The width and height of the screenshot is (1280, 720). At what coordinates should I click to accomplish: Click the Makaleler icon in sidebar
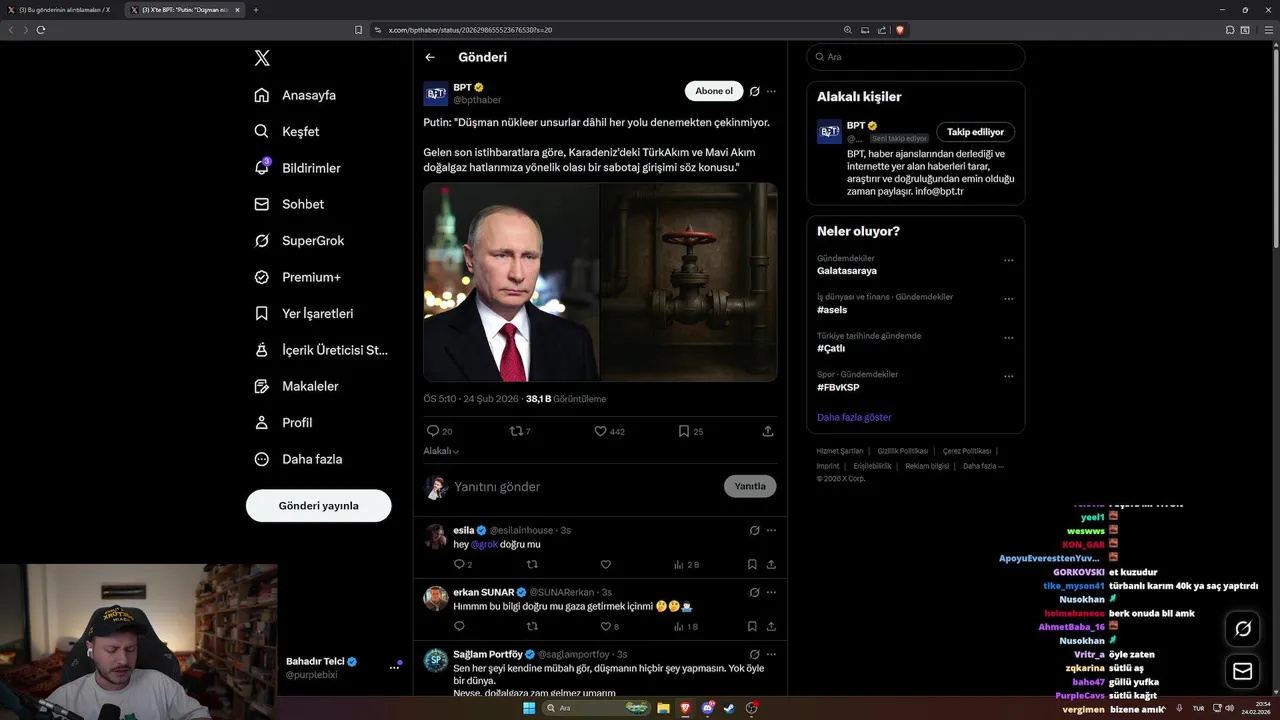tap(261, 386)
